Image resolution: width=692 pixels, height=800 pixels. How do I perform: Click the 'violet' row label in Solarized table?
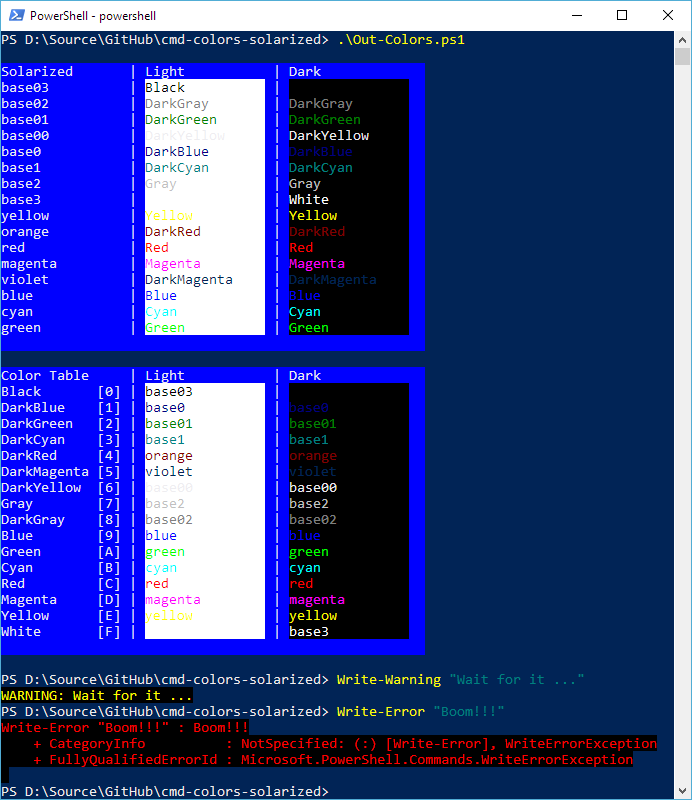25,280
